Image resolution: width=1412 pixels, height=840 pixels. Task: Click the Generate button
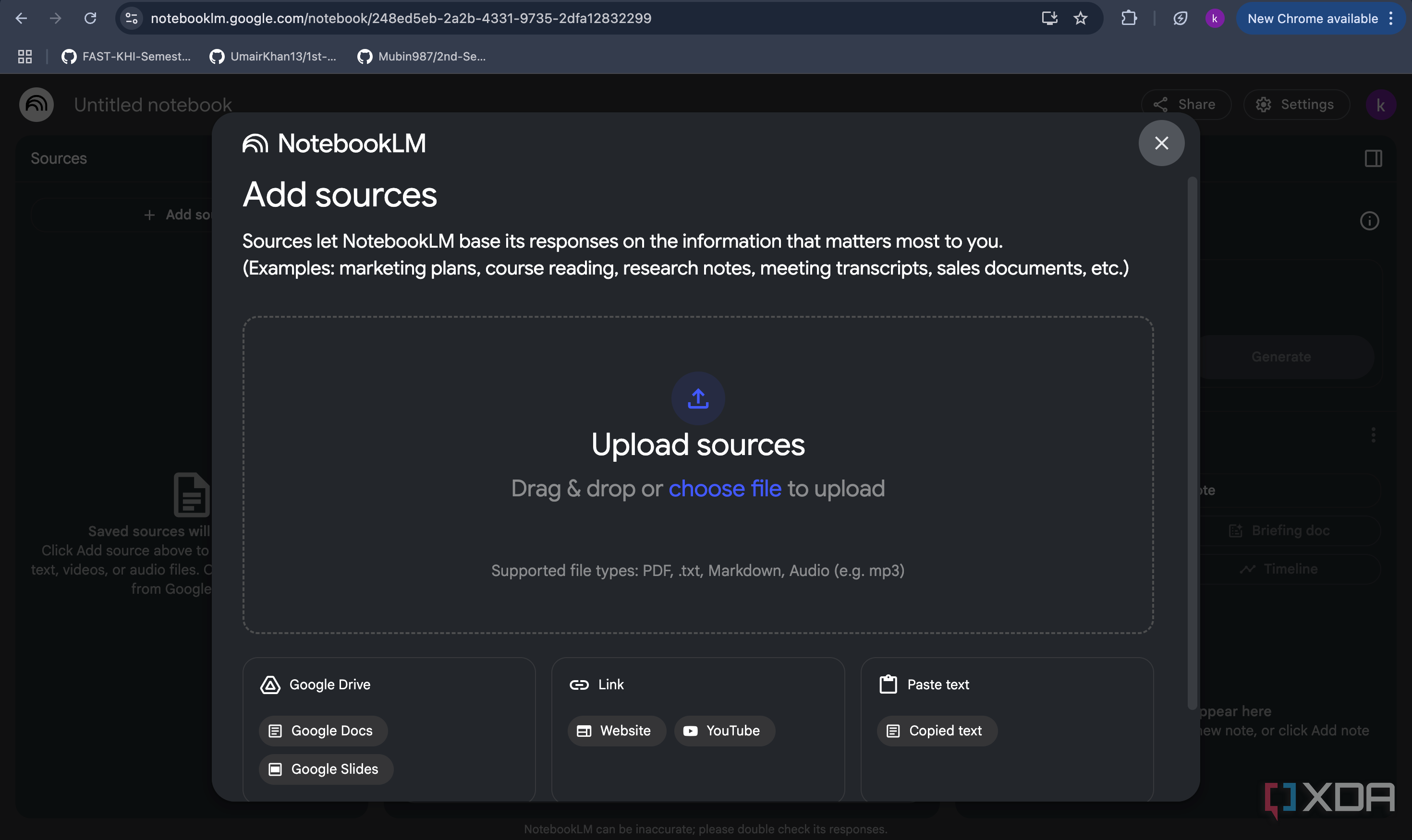click(x=1281, y=357)
